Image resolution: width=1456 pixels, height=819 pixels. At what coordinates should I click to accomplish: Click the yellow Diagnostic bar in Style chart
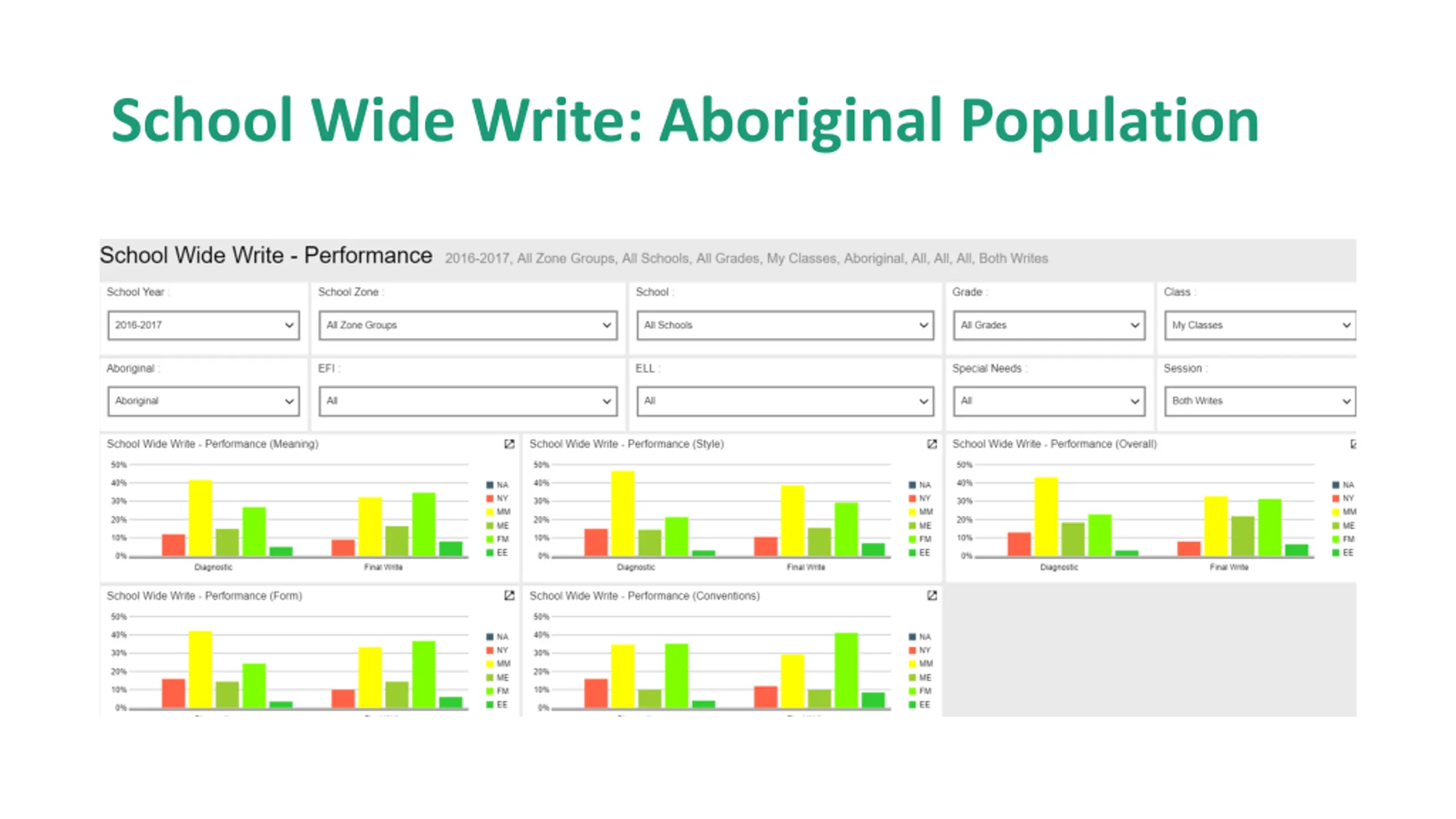coord(623,514)
